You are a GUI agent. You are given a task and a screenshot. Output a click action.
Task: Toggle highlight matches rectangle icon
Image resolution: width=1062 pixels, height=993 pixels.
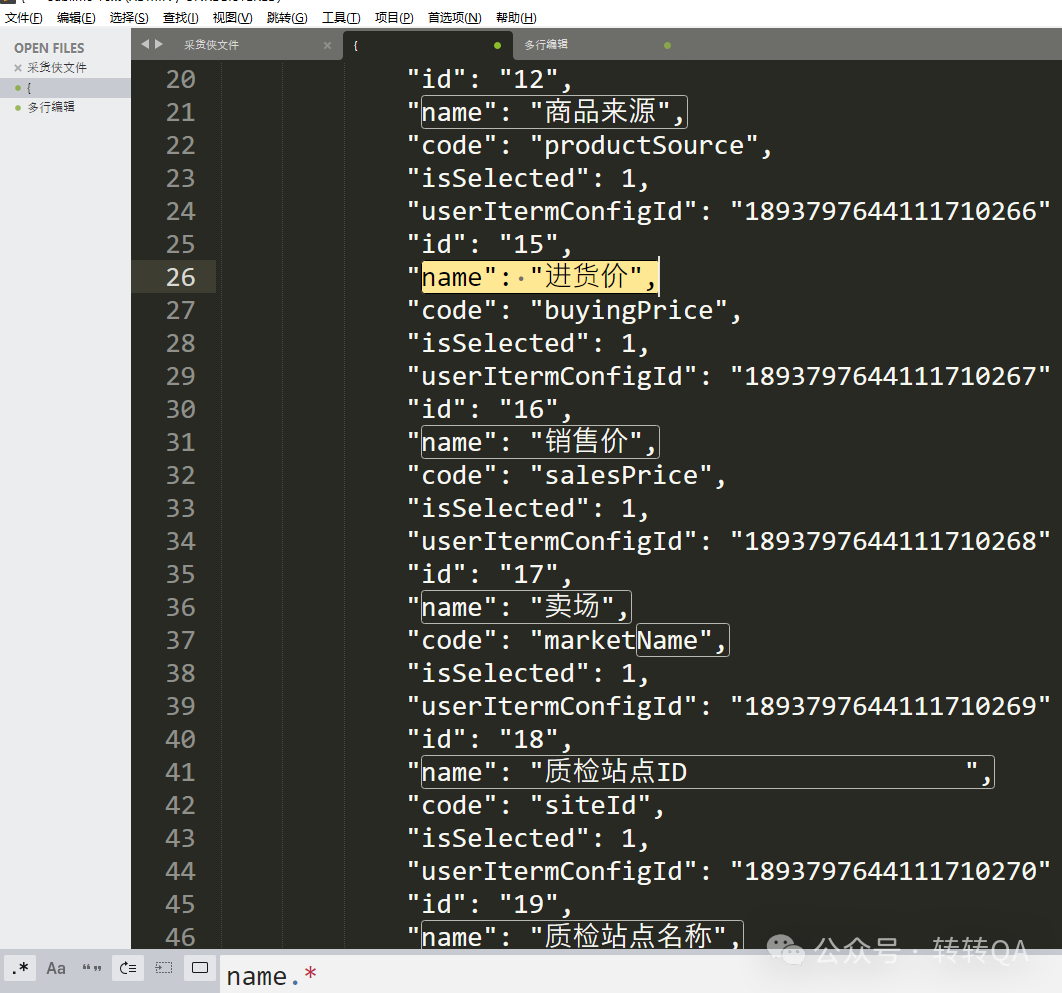pos(200,968)
